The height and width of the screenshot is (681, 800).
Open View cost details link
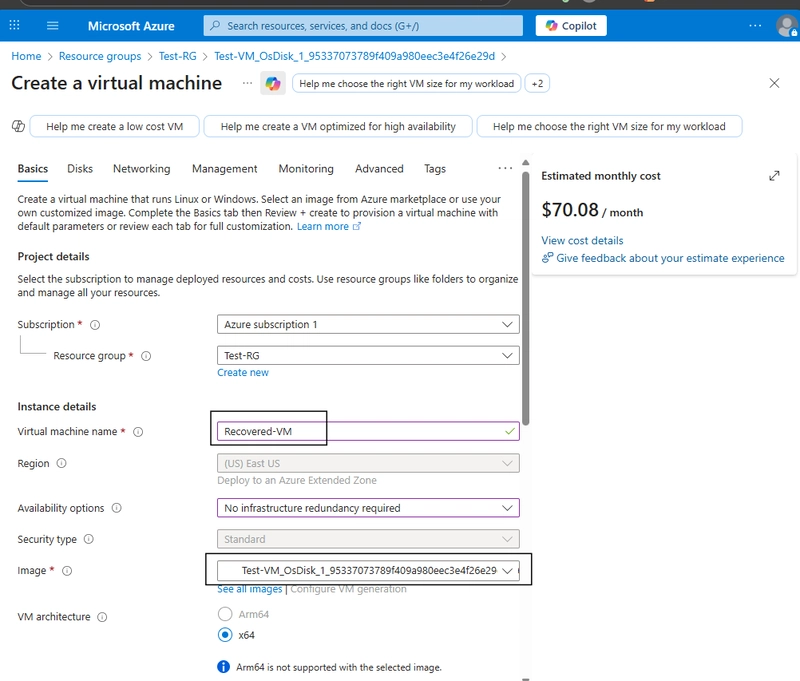[x=582, y=241]
